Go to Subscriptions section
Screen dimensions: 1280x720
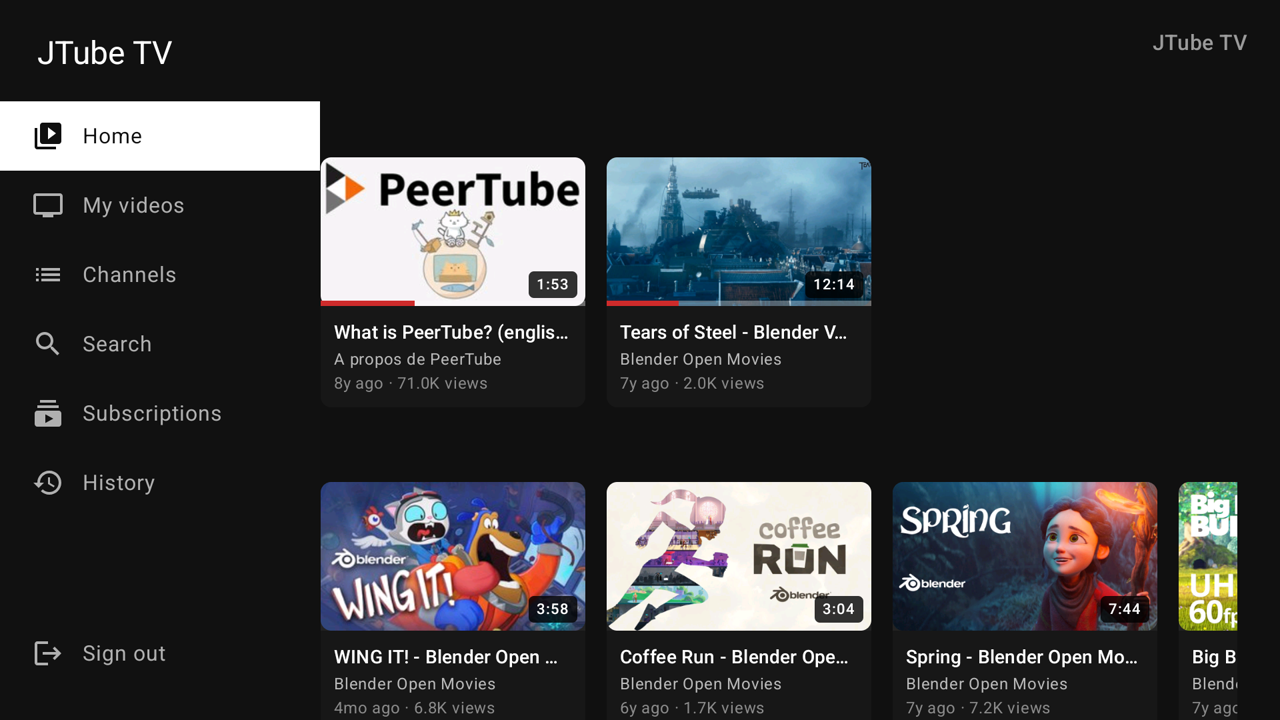tap(160, 413)
